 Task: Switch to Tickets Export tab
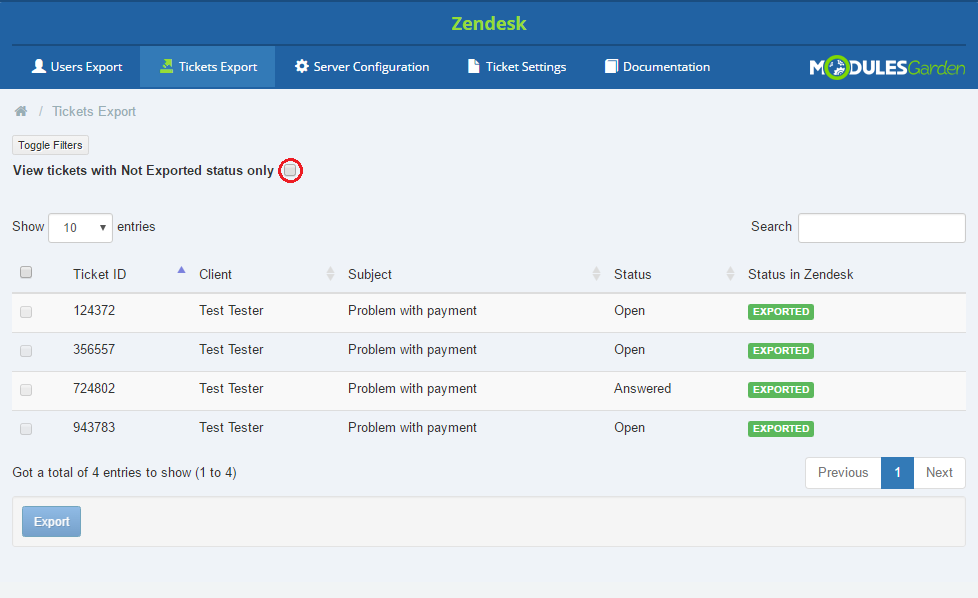click(x=208, y=67)
